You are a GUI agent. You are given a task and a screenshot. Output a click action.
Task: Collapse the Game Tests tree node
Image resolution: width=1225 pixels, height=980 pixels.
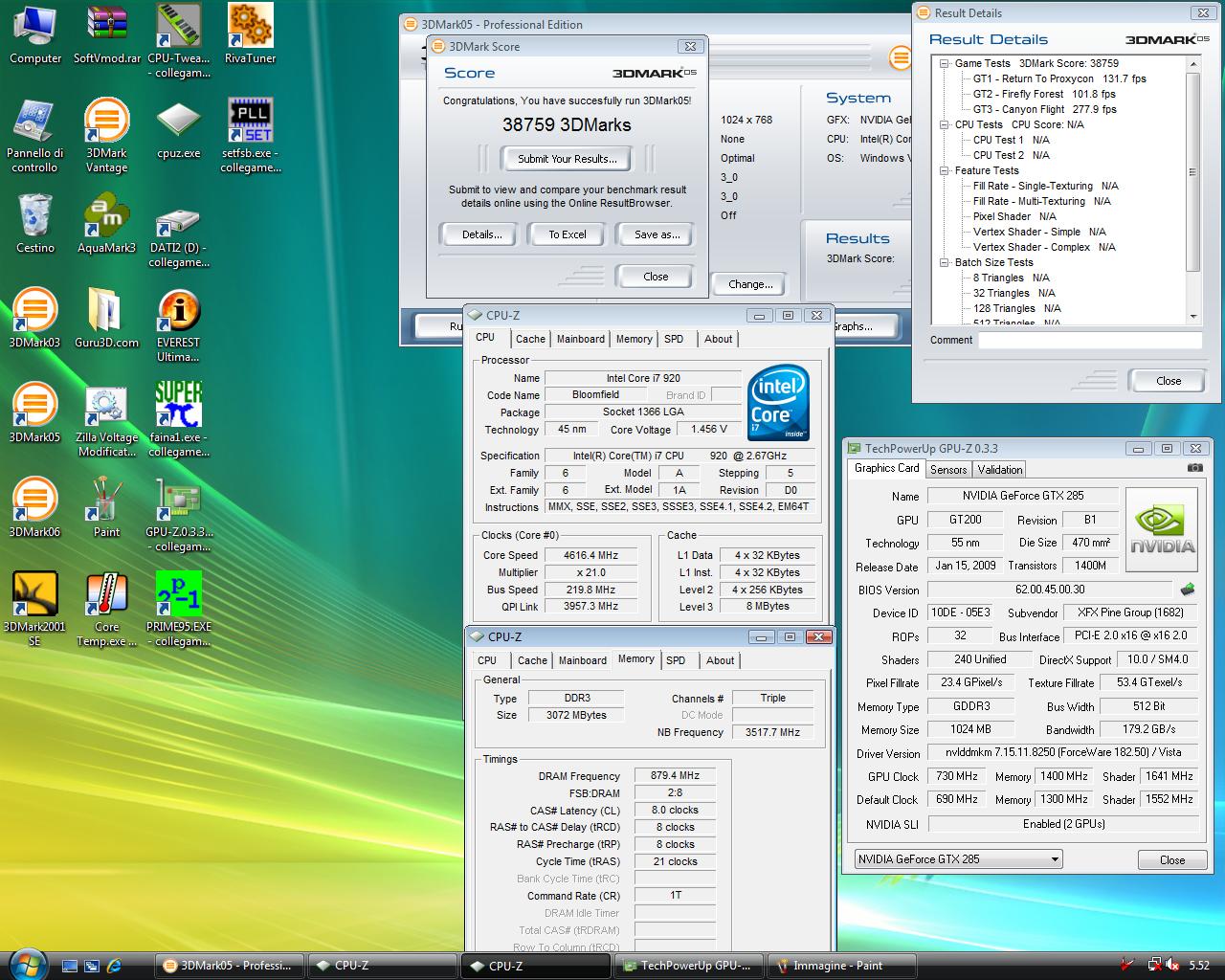[944, 64]
